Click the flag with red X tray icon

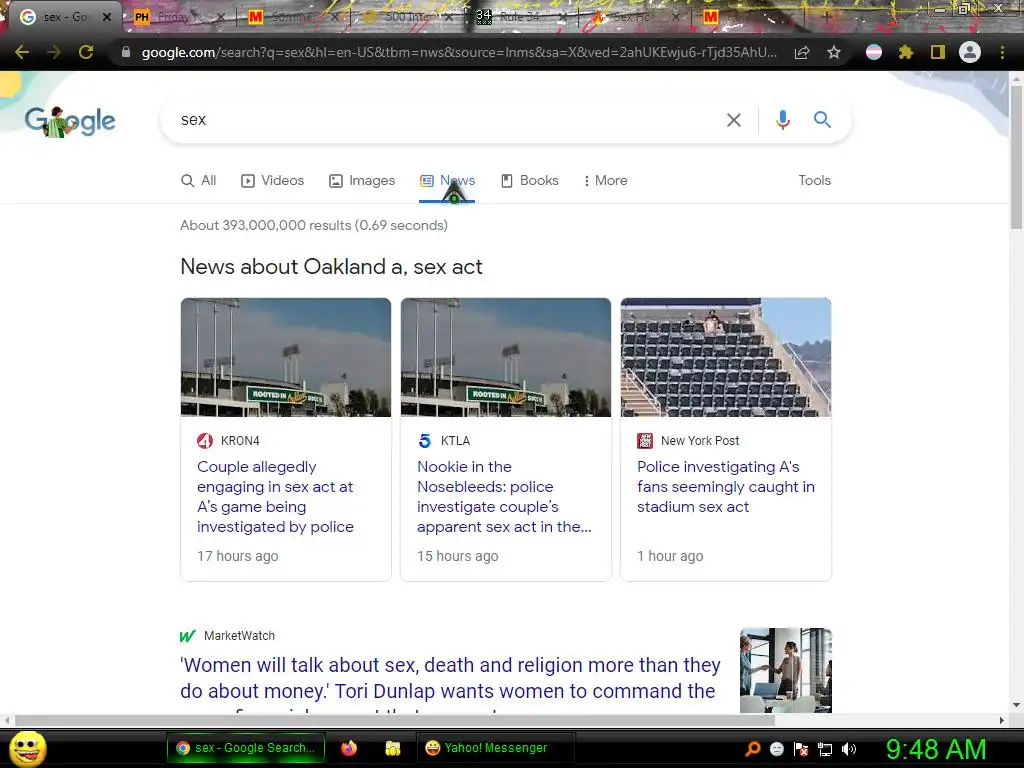point(801,749)
